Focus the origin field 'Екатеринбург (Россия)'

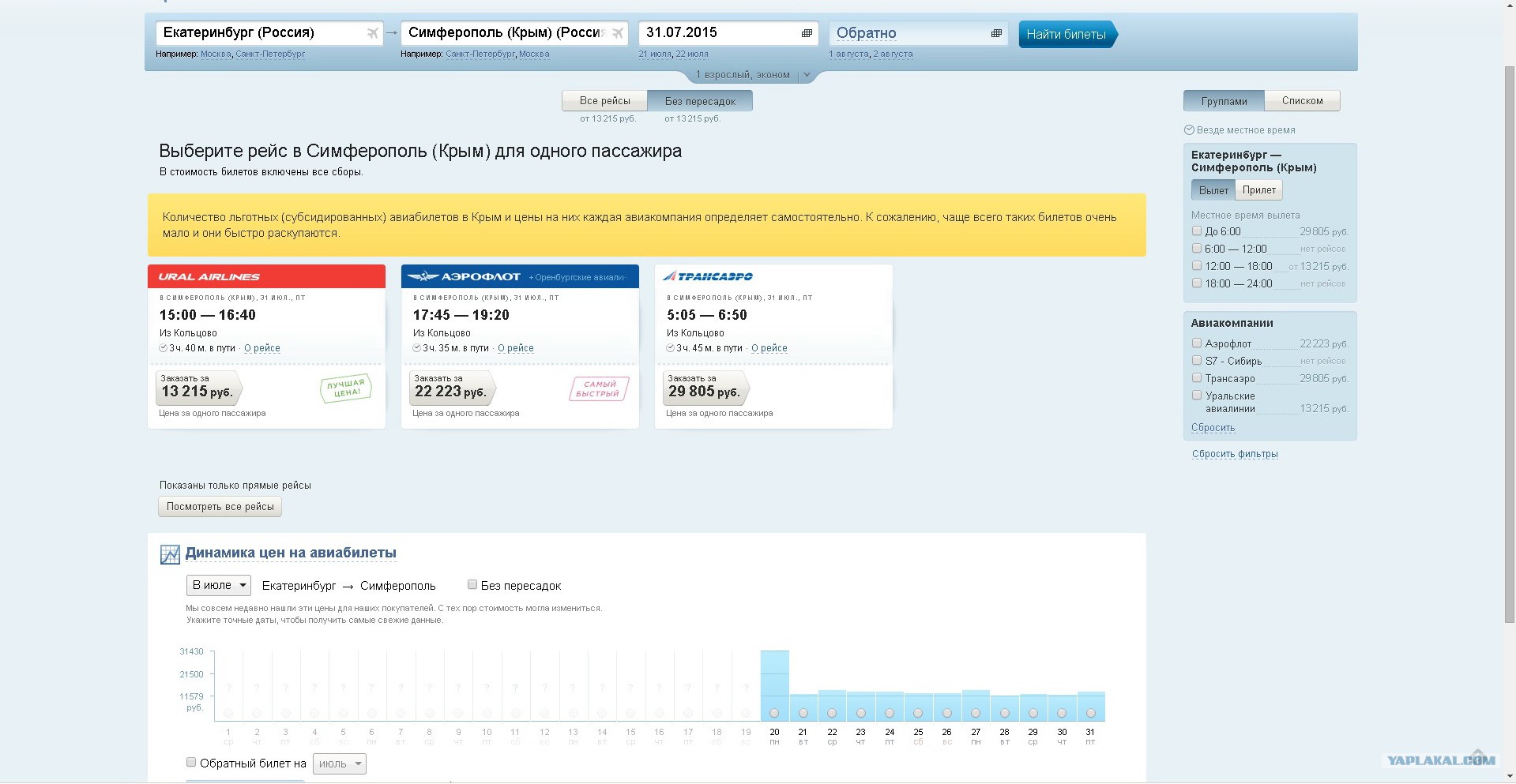pos(269,33)
